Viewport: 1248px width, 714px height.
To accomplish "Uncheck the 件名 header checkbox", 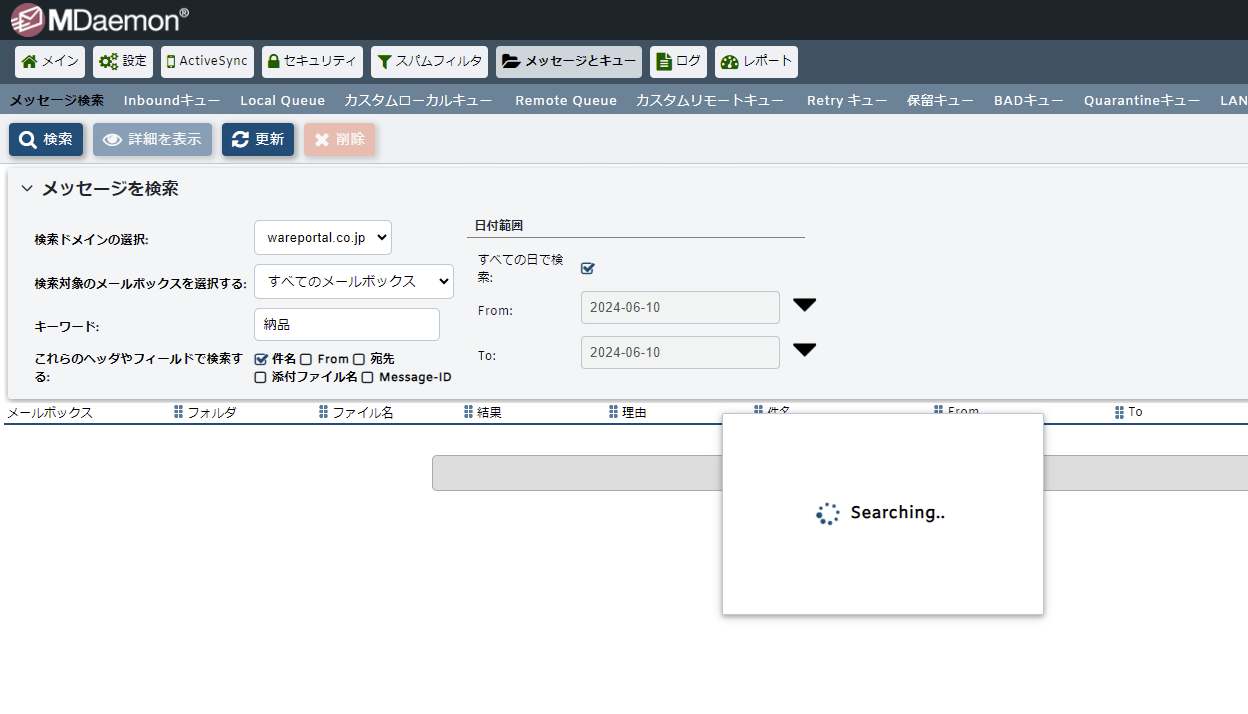I will tap(261, 359).
